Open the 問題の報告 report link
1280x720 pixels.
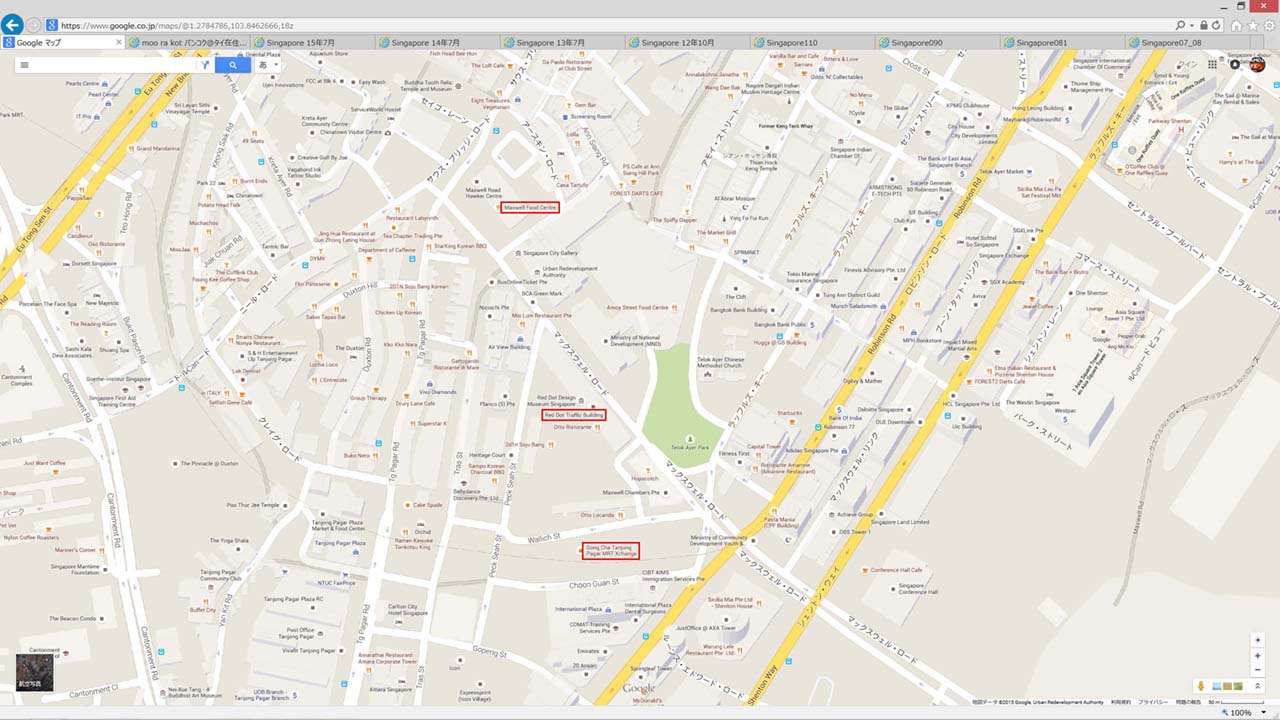pyautogui.click(x=1187, y=702)
